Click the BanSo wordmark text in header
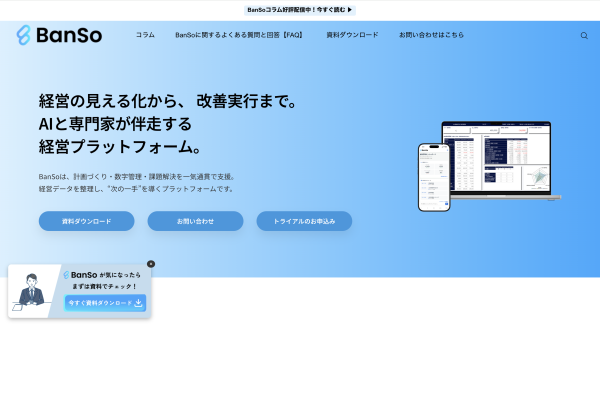The image size is (600, 400). [67, 35]
